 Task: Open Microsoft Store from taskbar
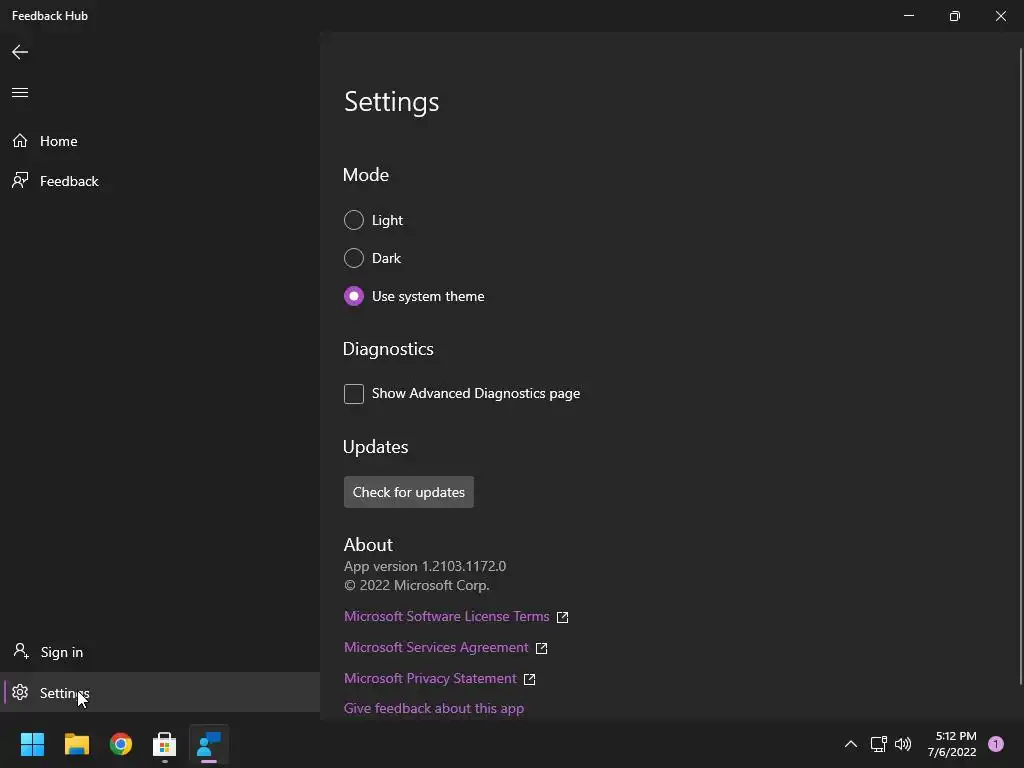point(165,744)
